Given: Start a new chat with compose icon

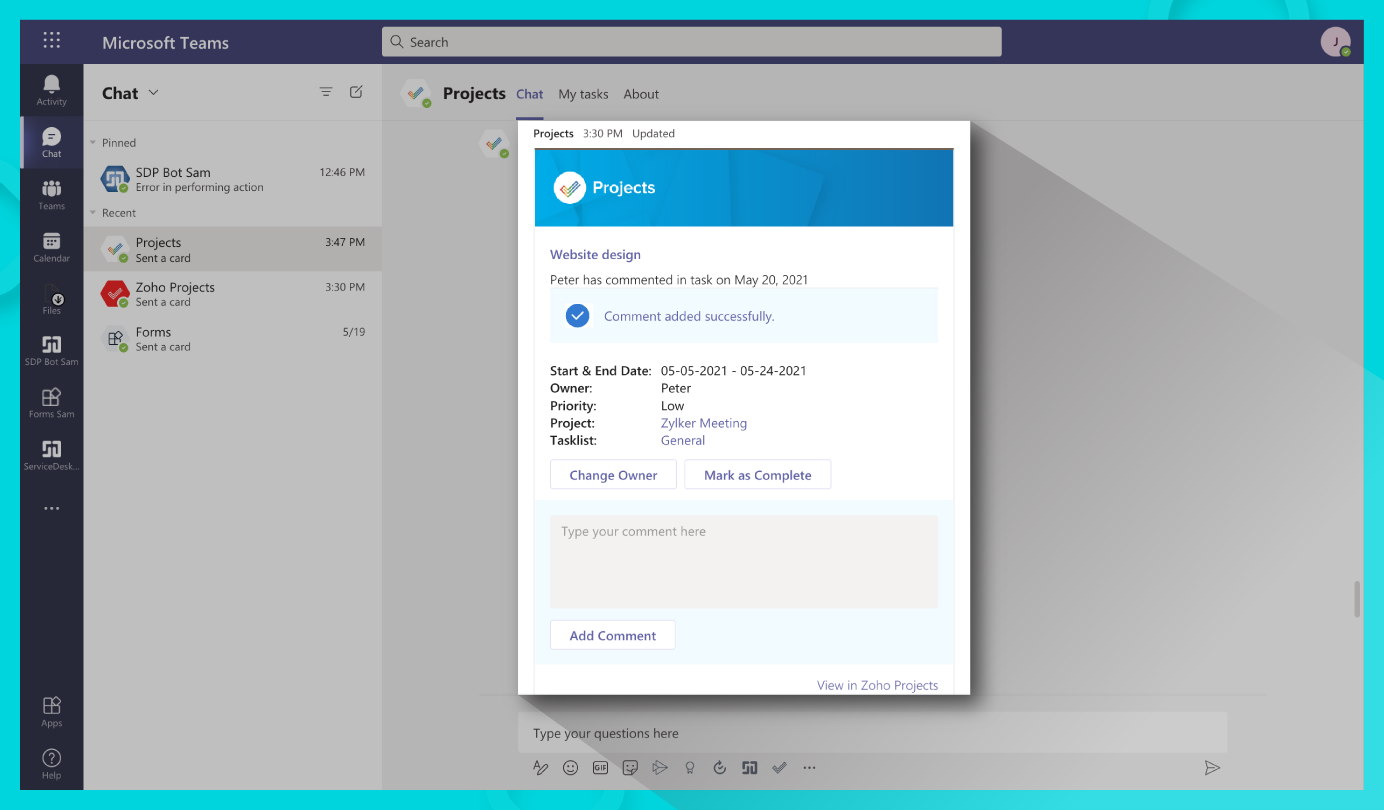Looking at the screenshot, I should [x=356, y=92].
